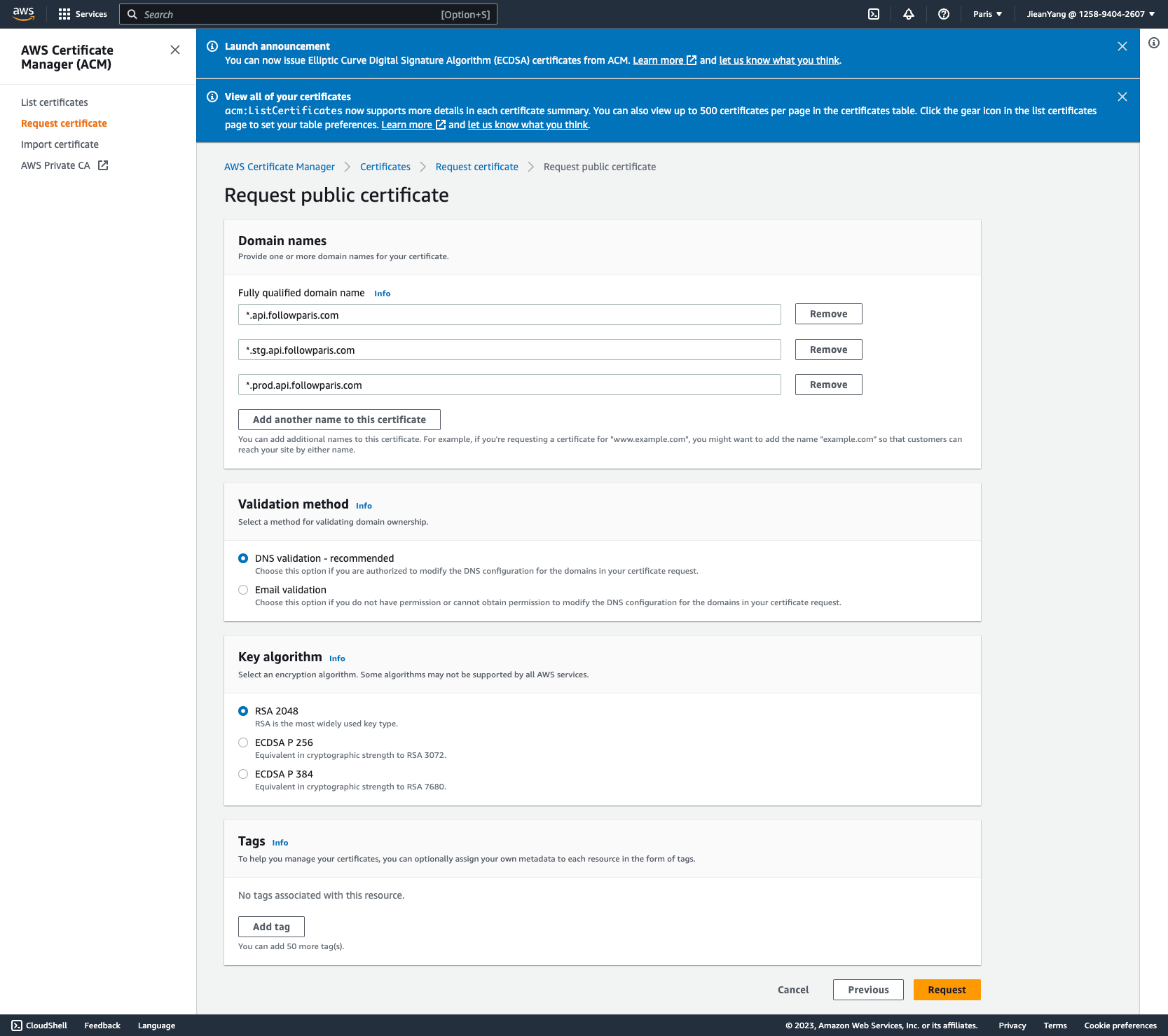Image resolution: width=1168 pixels, height=1036 pixels.
Task: Select Email validation radio button
Action: tap(243, 590)
